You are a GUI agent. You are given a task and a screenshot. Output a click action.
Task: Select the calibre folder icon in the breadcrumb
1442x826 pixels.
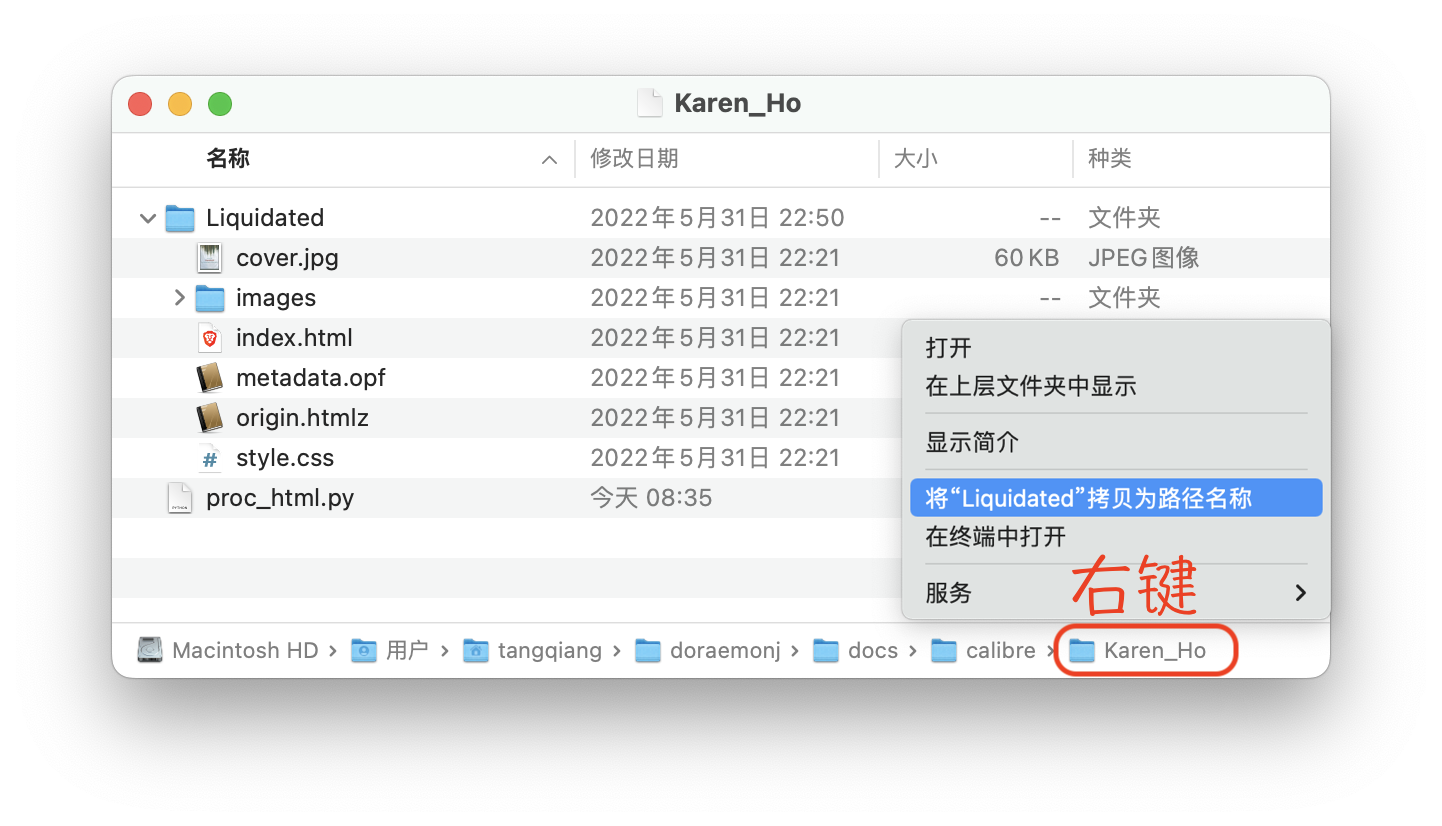tap(945, 650)
